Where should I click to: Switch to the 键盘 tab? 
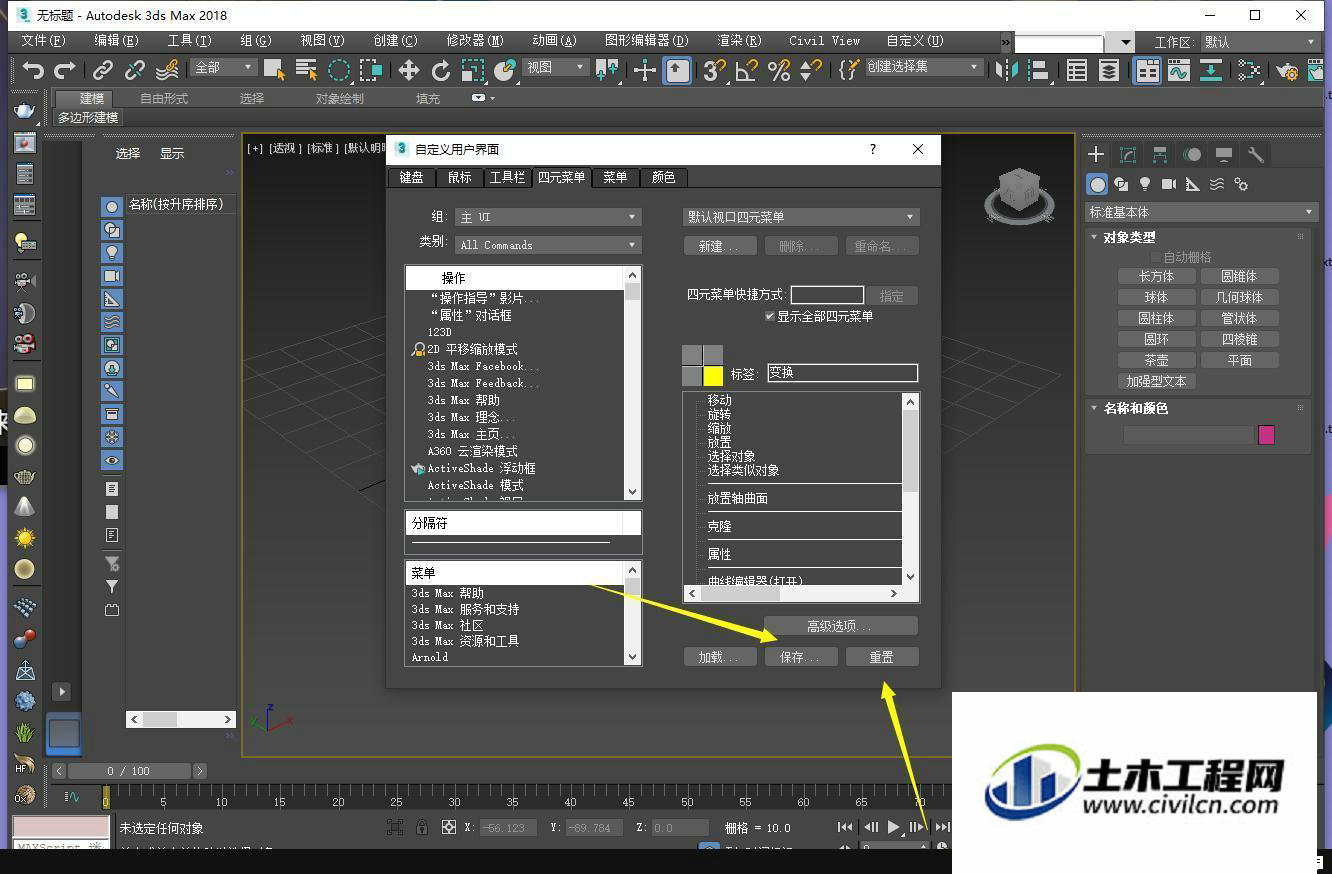click(x=411, y=177)
